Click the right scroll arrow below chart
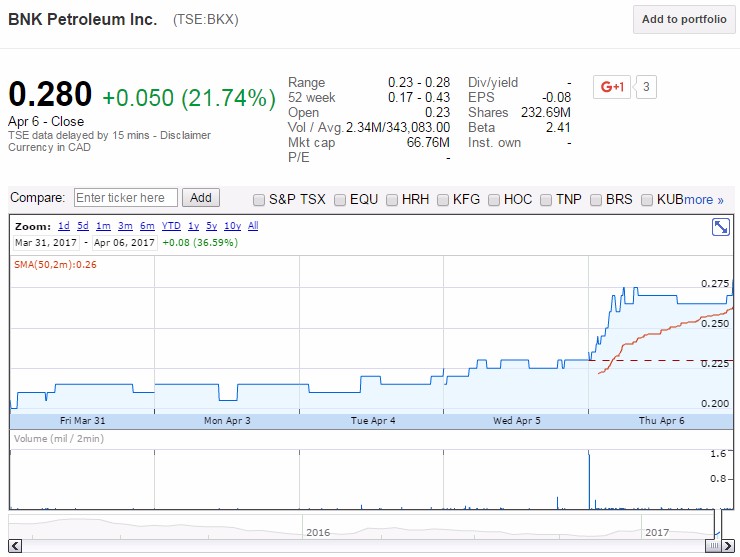Viewport: 740px width, 557px height. (x=728, y=546)
